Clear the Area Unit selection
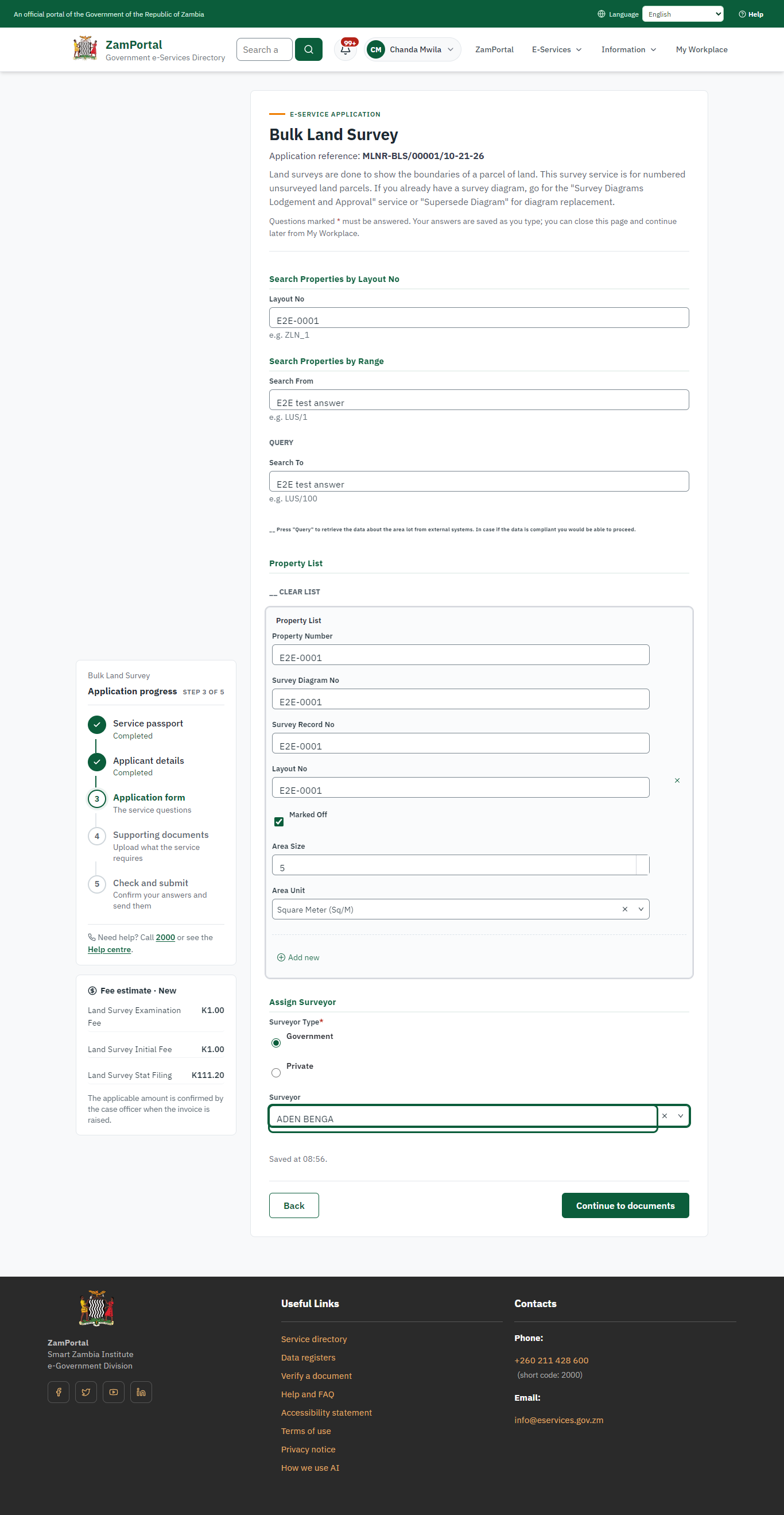Screen dimensions: 784x1515 point(624,909)
